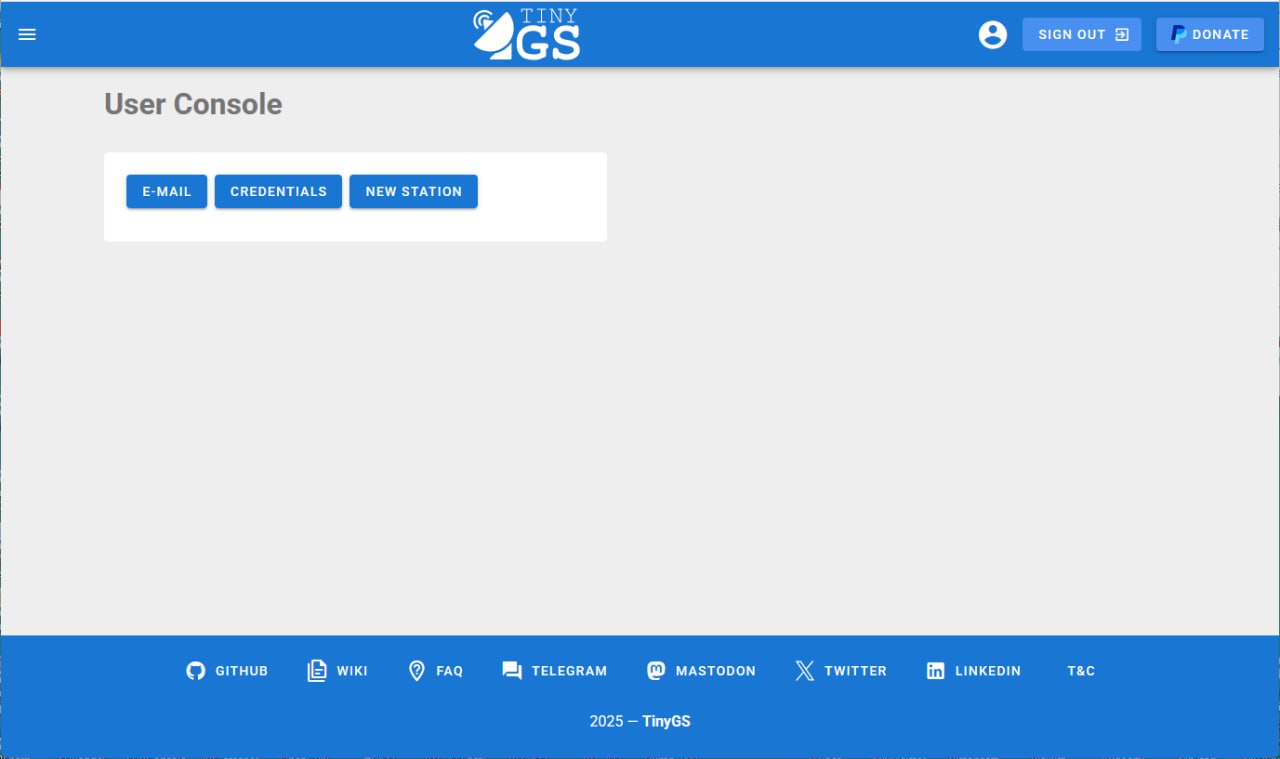The image size is (1280, 759).
Task: Click the TinyGS logo in the header
Action: pyautogui.click(x=526, y=34)
